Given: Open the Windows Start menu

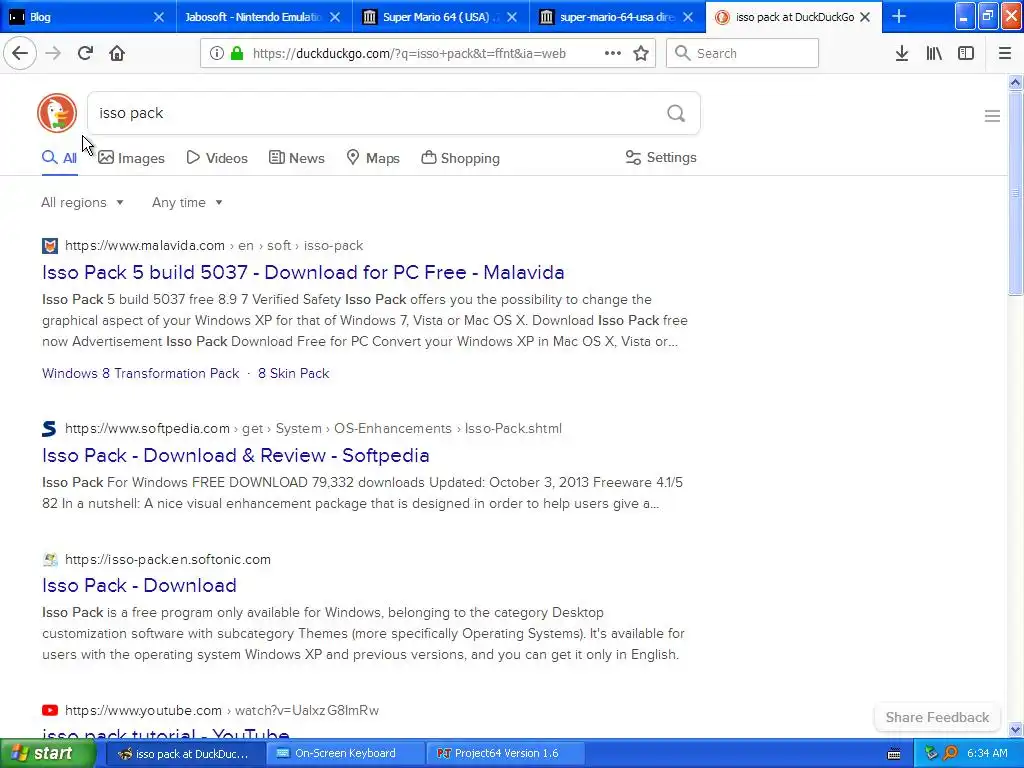Looking at the screenshot, I should (47, 753).
